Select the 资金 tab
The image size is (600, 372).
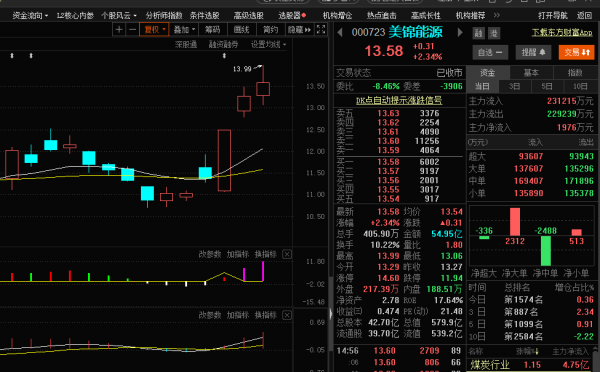tap(488, 73)
